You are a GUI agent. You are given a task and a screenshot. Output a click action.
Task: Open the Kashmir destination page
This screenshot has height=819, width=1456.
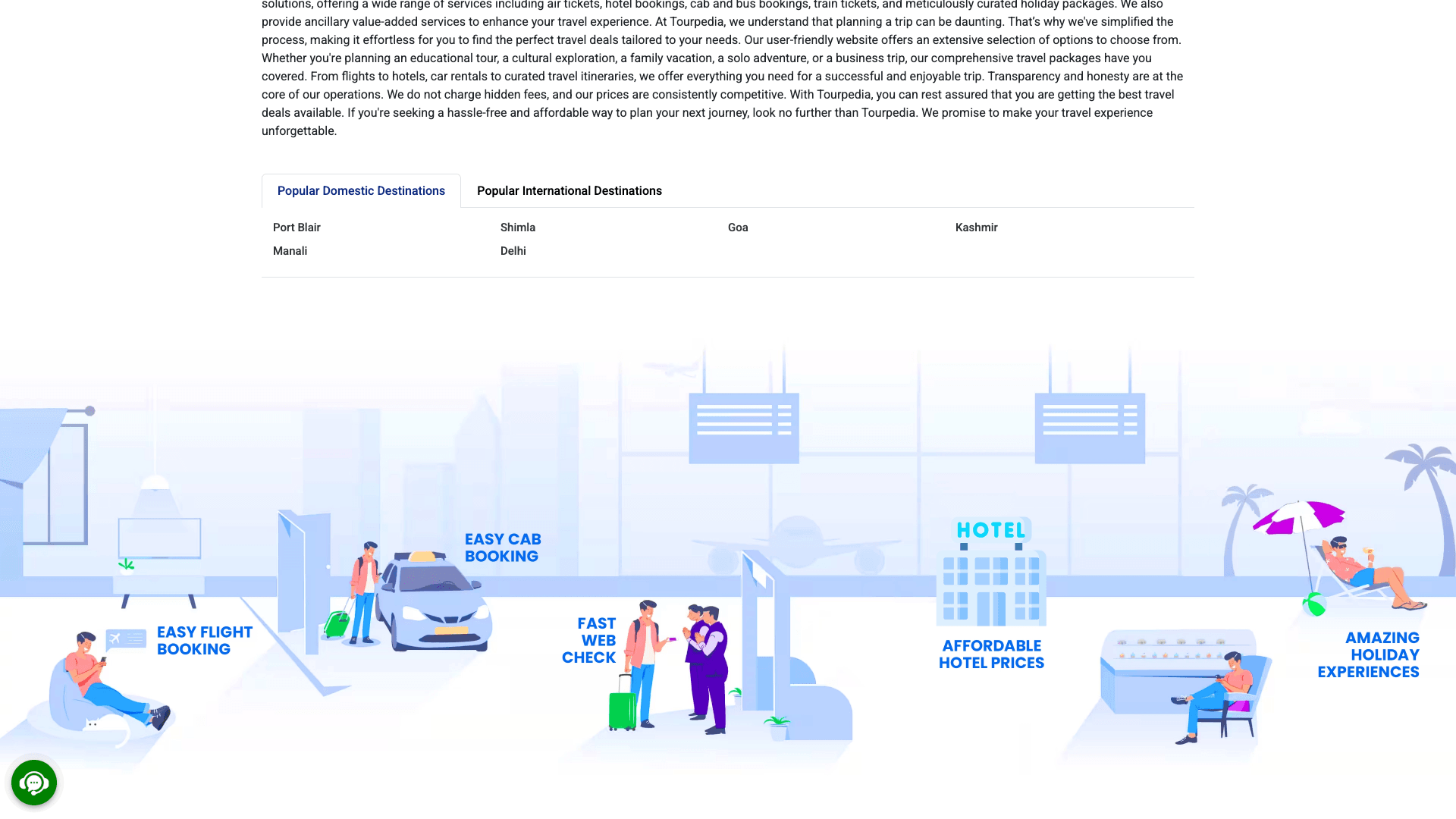976,227
